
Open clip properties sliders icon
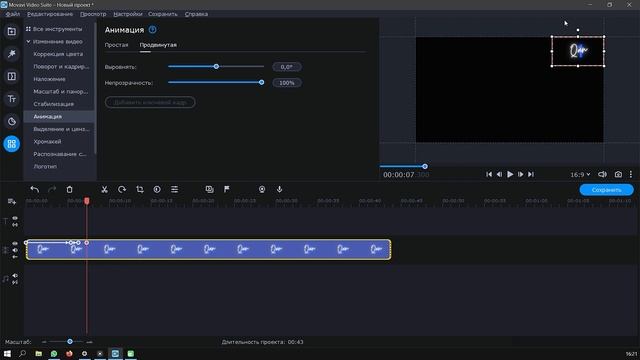174,189
